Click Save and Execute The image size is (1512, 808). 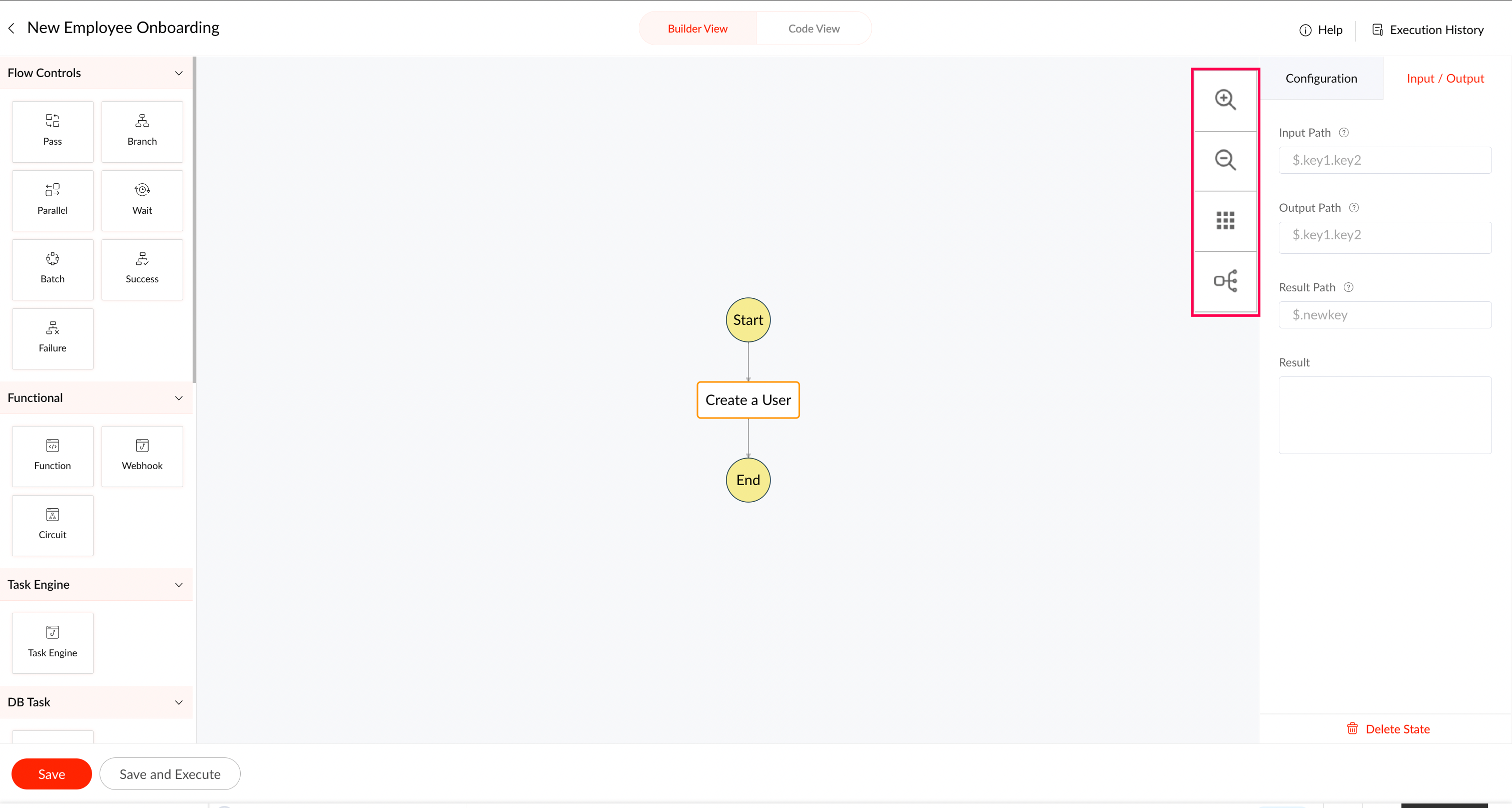(170, 773)
